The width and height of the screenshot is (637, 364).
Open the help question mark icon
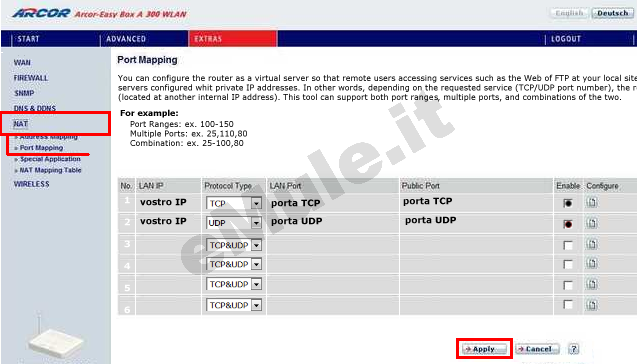(573, 349)
